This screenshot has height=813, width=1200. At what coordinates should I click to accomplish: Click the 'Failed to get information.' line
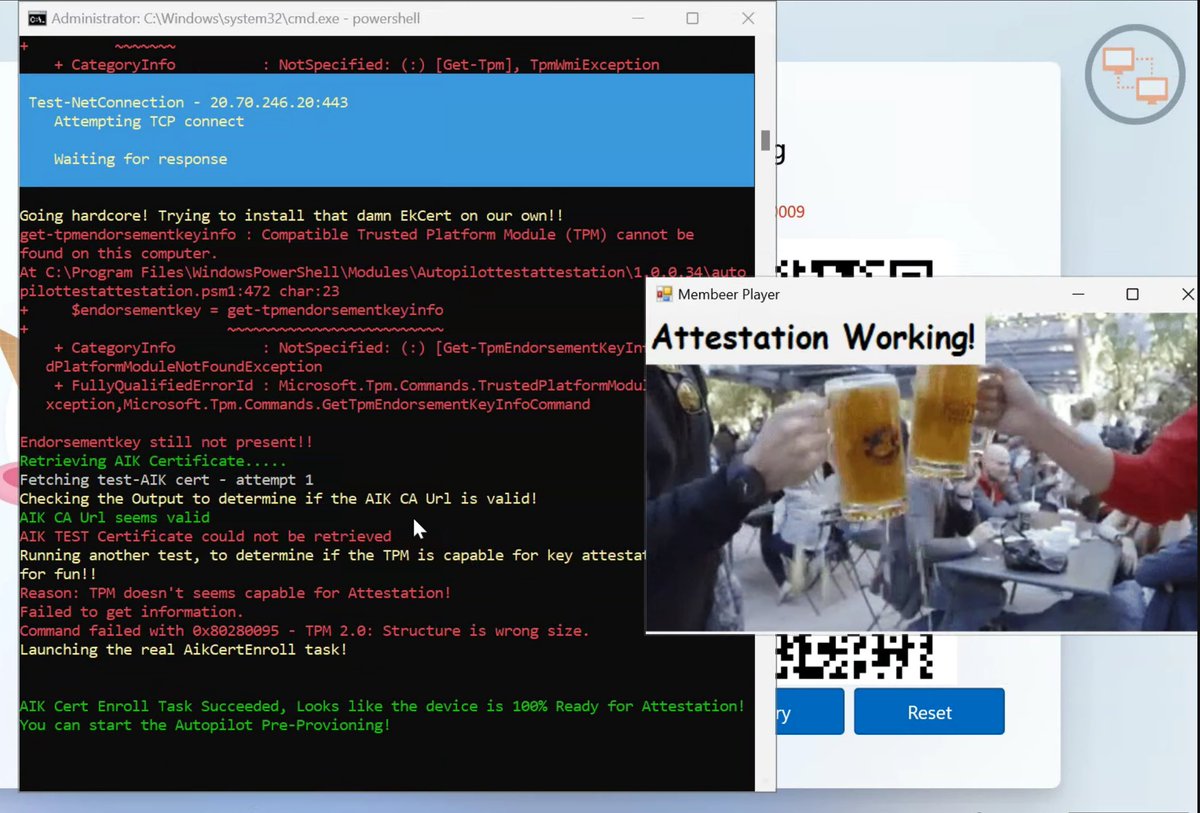131,612
